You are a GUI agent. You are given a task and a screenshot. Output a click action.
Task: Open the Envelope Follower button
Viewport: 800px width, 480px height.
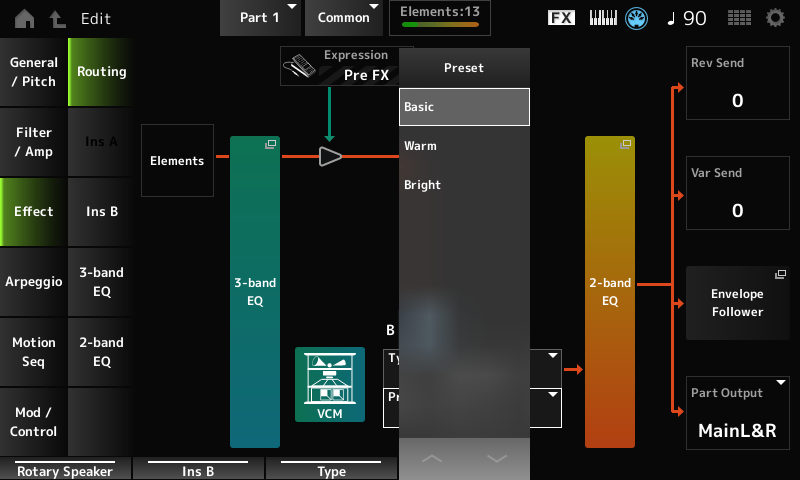pyautogui.click(x=737, y=303)
